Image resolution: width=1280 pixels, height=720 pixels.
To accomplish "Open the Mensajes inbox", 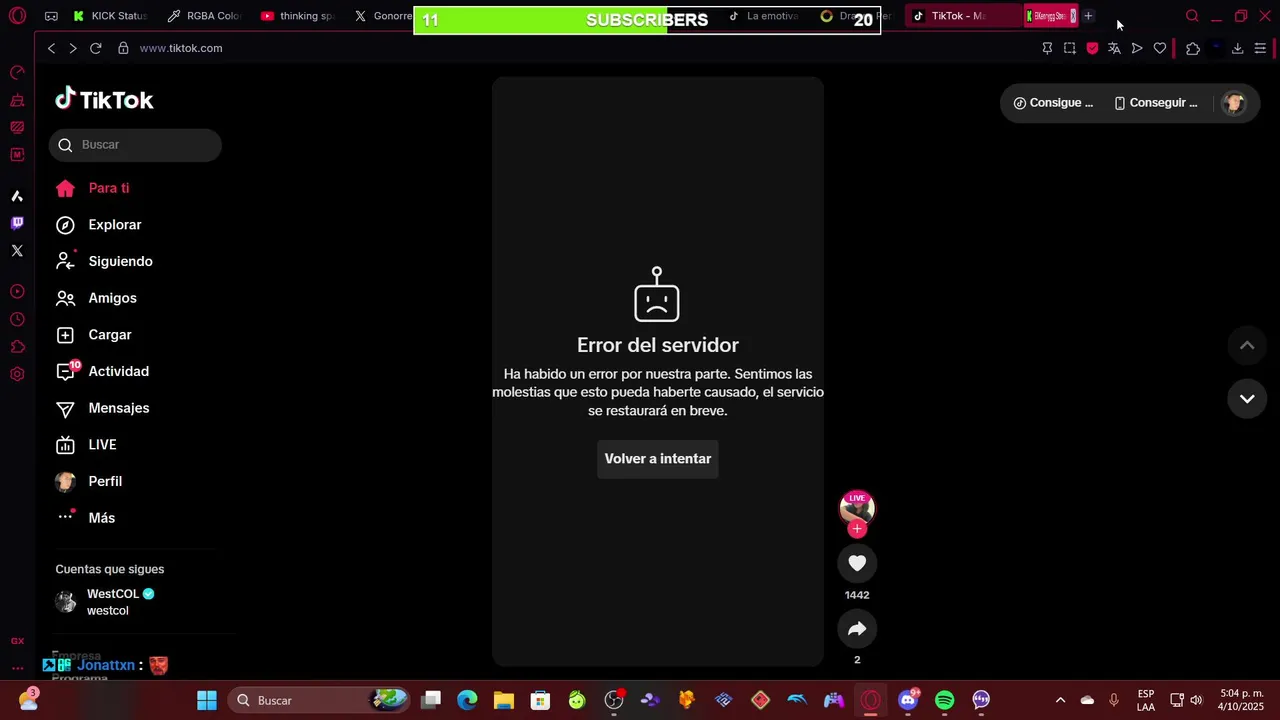I will 102,408.
